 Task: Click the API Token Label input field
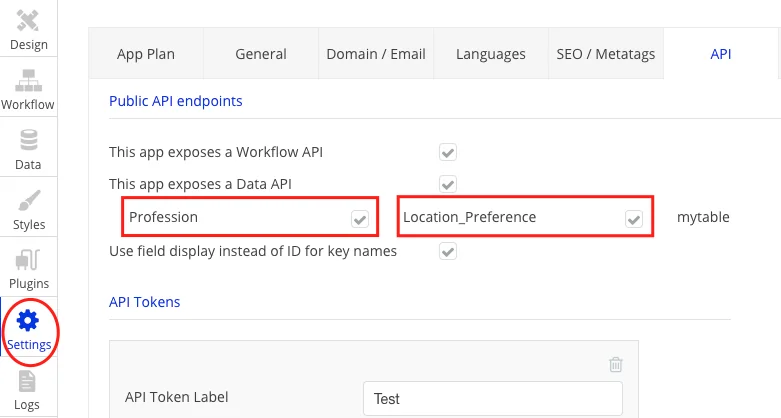coord(493,399)
